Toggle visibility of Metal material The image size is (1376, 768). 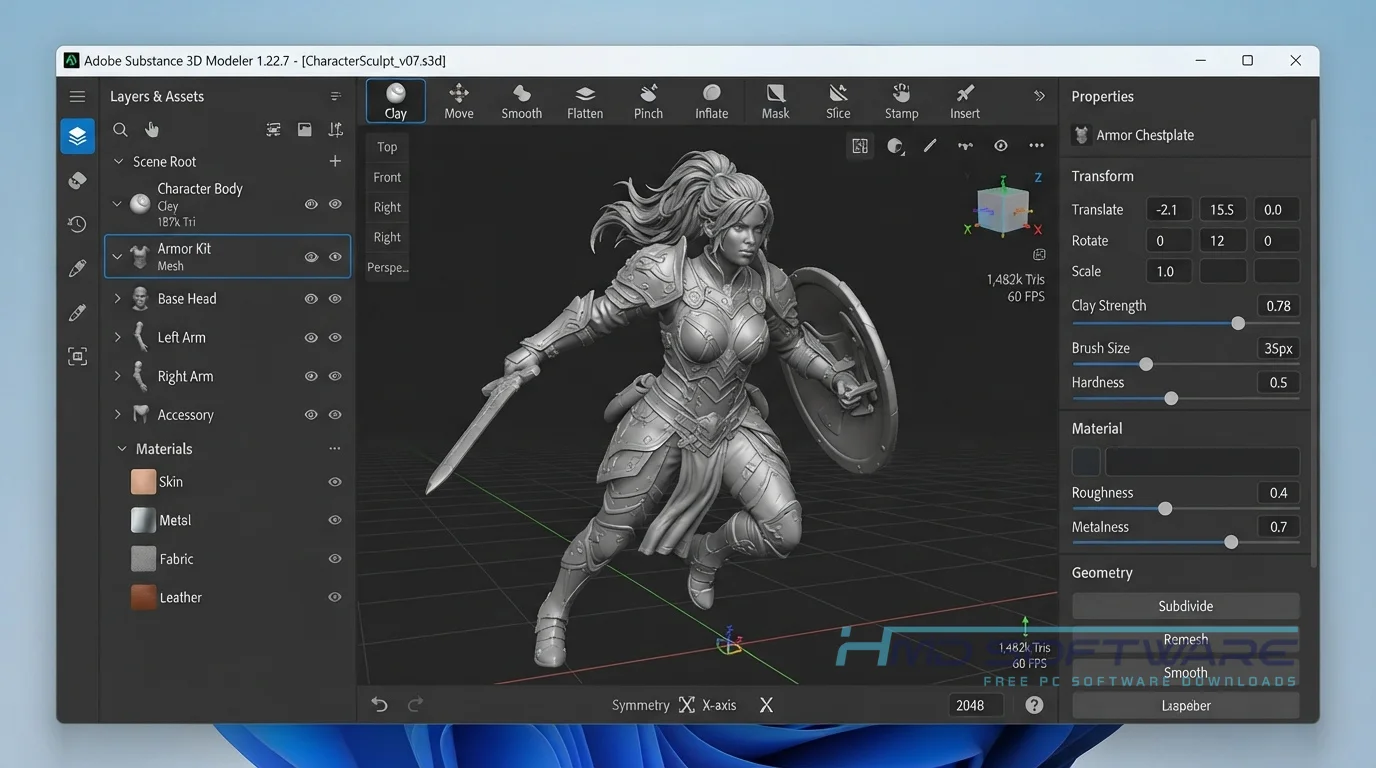pos(335,520)
